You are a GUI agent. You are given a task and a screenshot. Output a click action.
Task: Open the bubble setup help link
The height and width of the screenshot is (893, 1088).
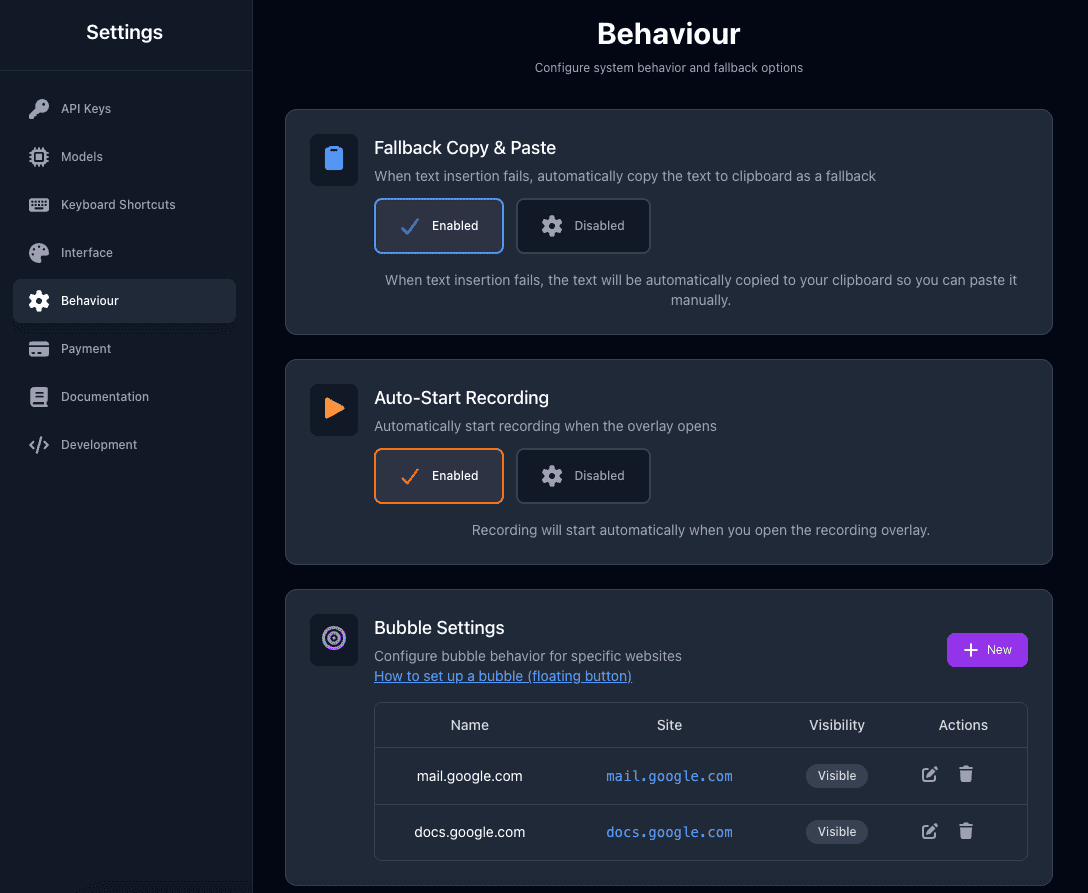(x=502, y=676)
